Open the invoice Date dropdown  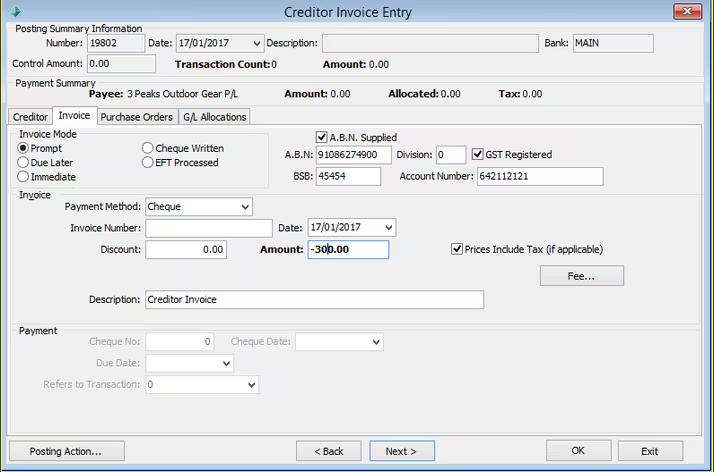point(388,228)
